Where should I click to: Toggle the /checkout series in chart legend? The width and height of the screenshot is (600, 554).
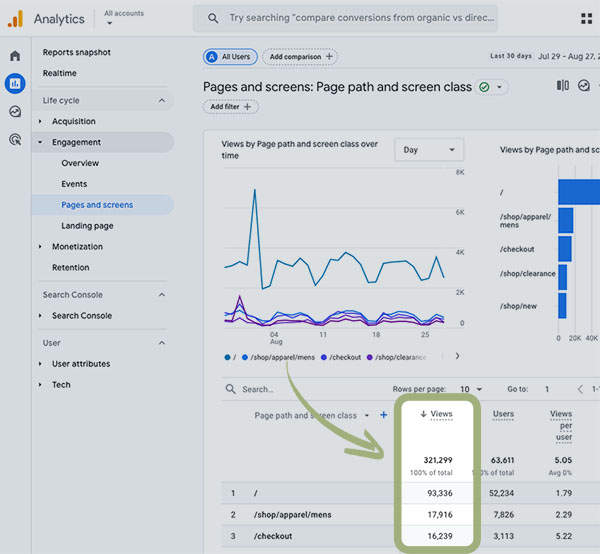(344, 357)
